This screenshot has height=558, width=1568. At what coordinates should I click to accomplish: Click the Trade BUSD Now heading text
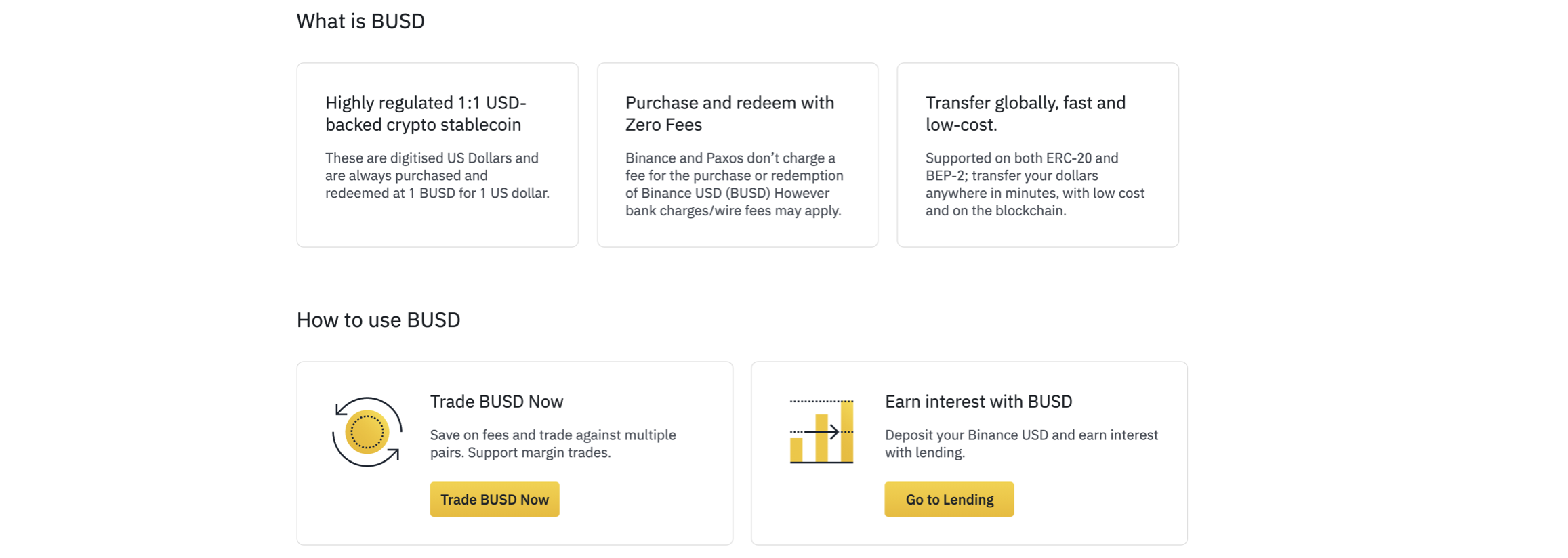pos(496,401)
